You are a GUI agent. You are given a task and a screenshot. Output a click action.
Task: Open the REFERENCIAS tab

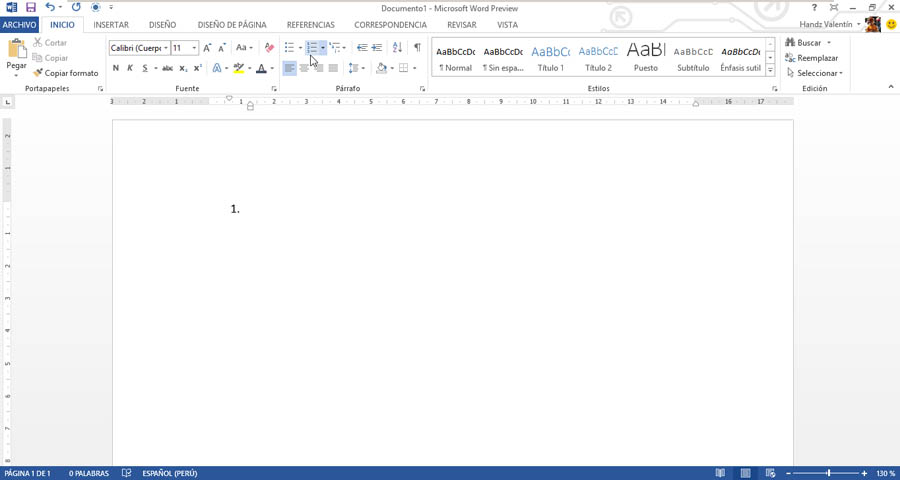(310, 25)
